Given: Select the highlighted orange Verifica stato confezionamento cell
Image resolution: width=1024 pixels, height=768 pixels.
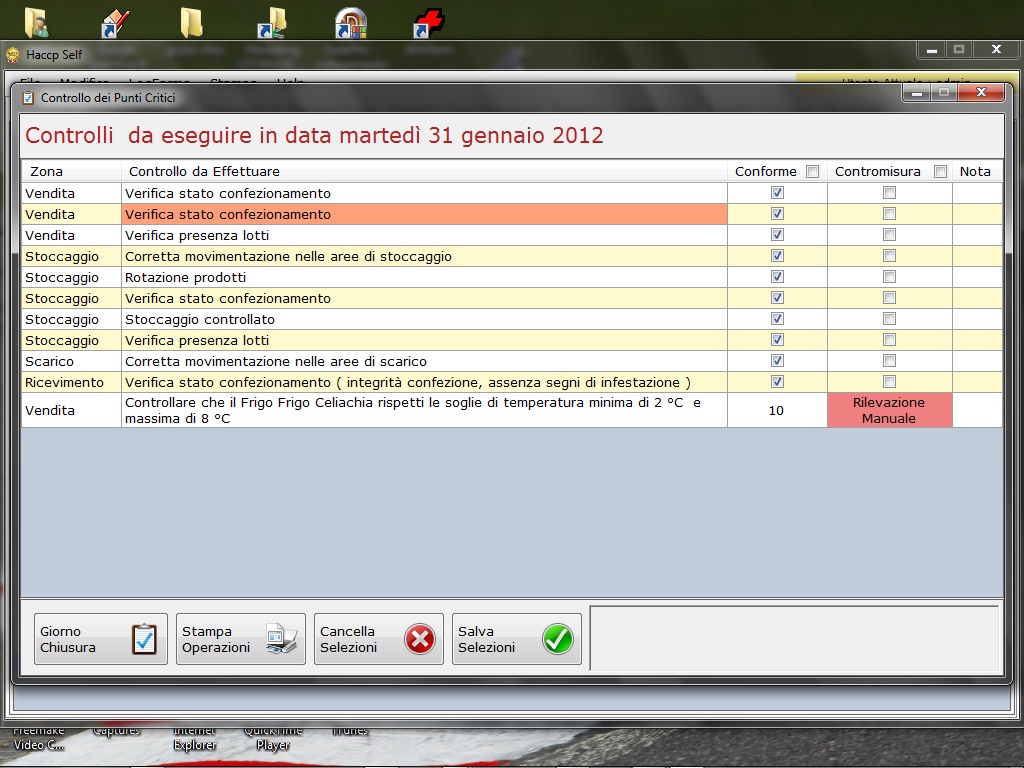Looking at the screenshot, I should click(x=424, y=214).
